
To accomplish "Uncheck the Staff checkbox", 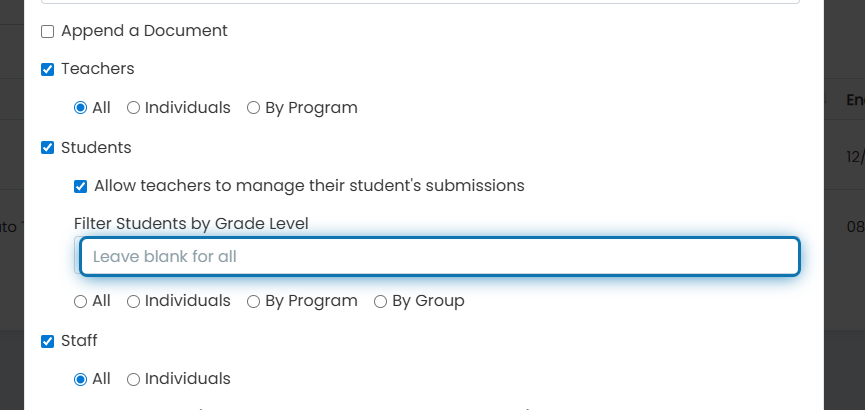I will 47,342.
